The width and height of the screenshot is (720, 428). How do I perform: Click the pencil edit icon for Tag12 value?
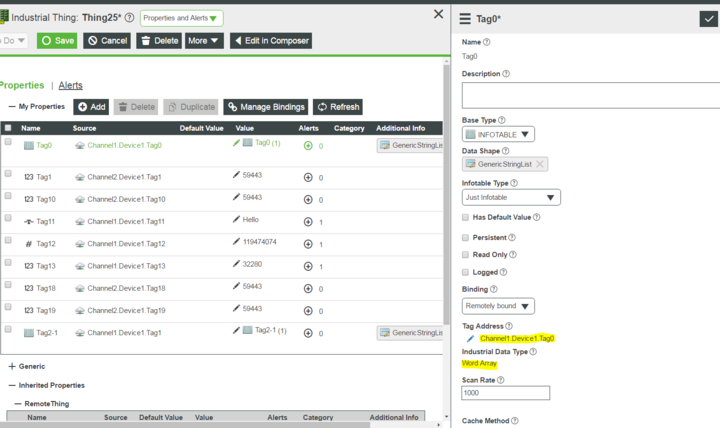coord(236,241)
